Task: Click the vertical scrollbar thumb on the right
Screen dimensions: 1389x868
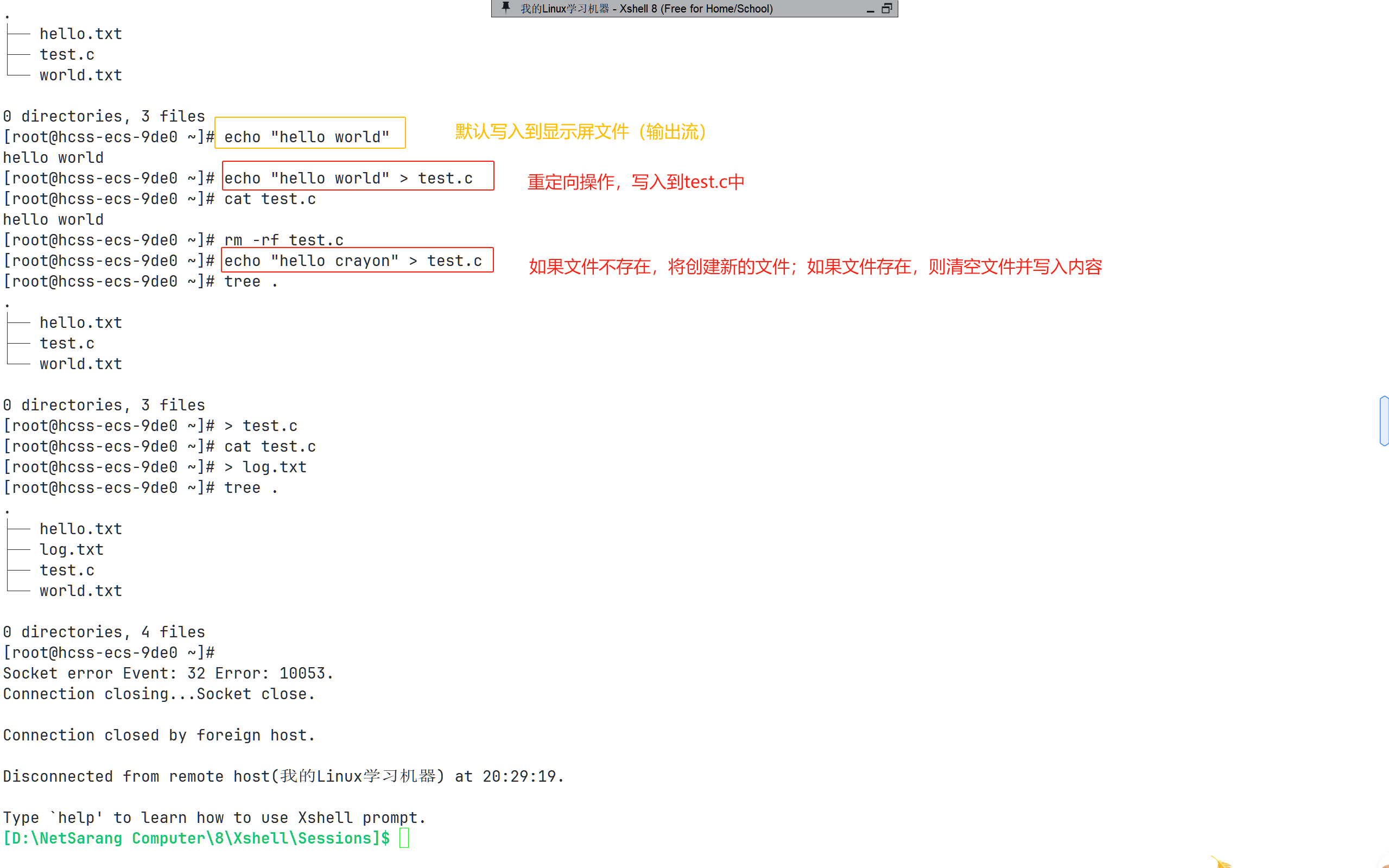Action: [1384, 421]
